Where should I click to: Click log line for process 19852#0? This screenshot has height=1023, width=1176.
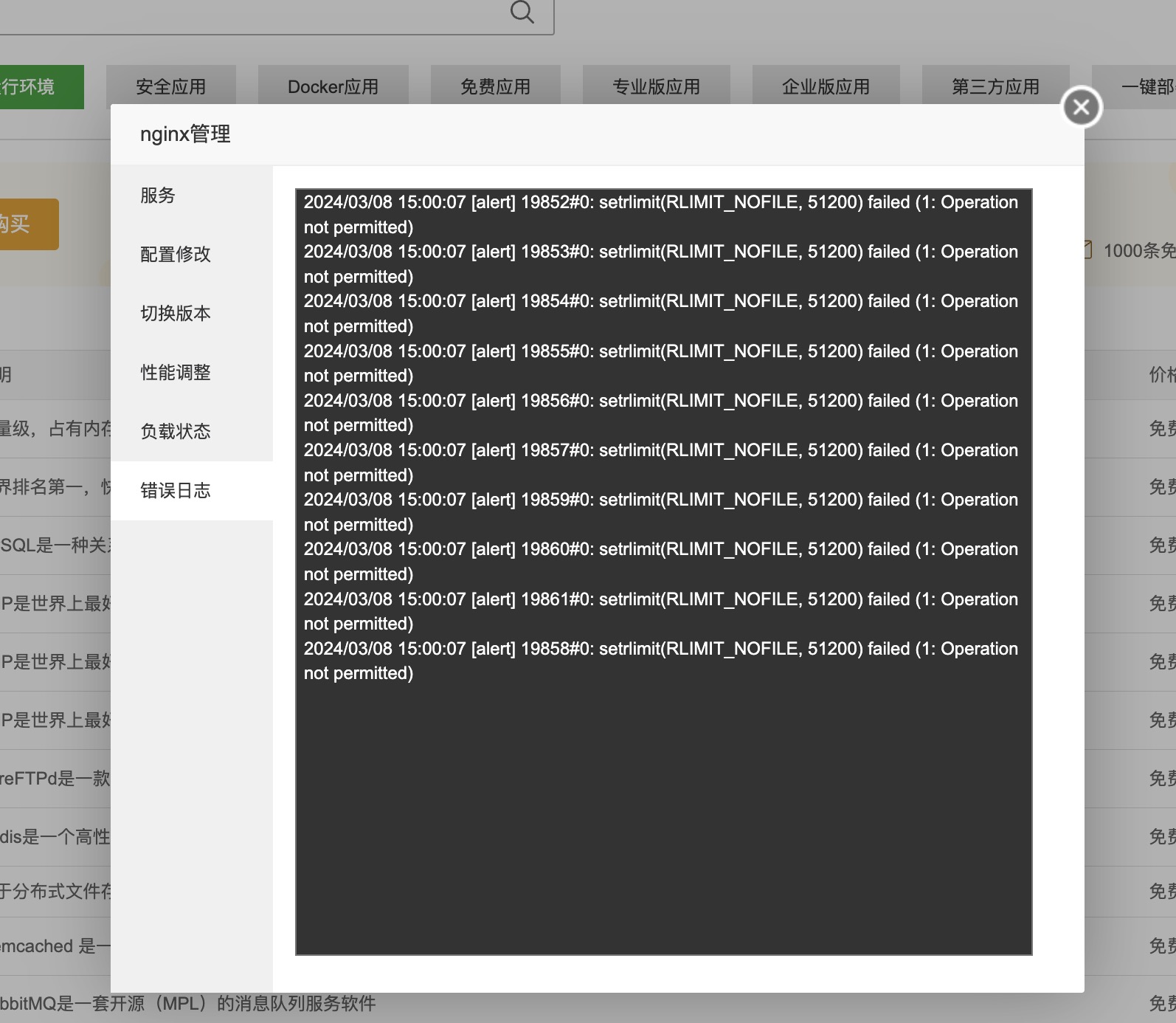point(661,215)
